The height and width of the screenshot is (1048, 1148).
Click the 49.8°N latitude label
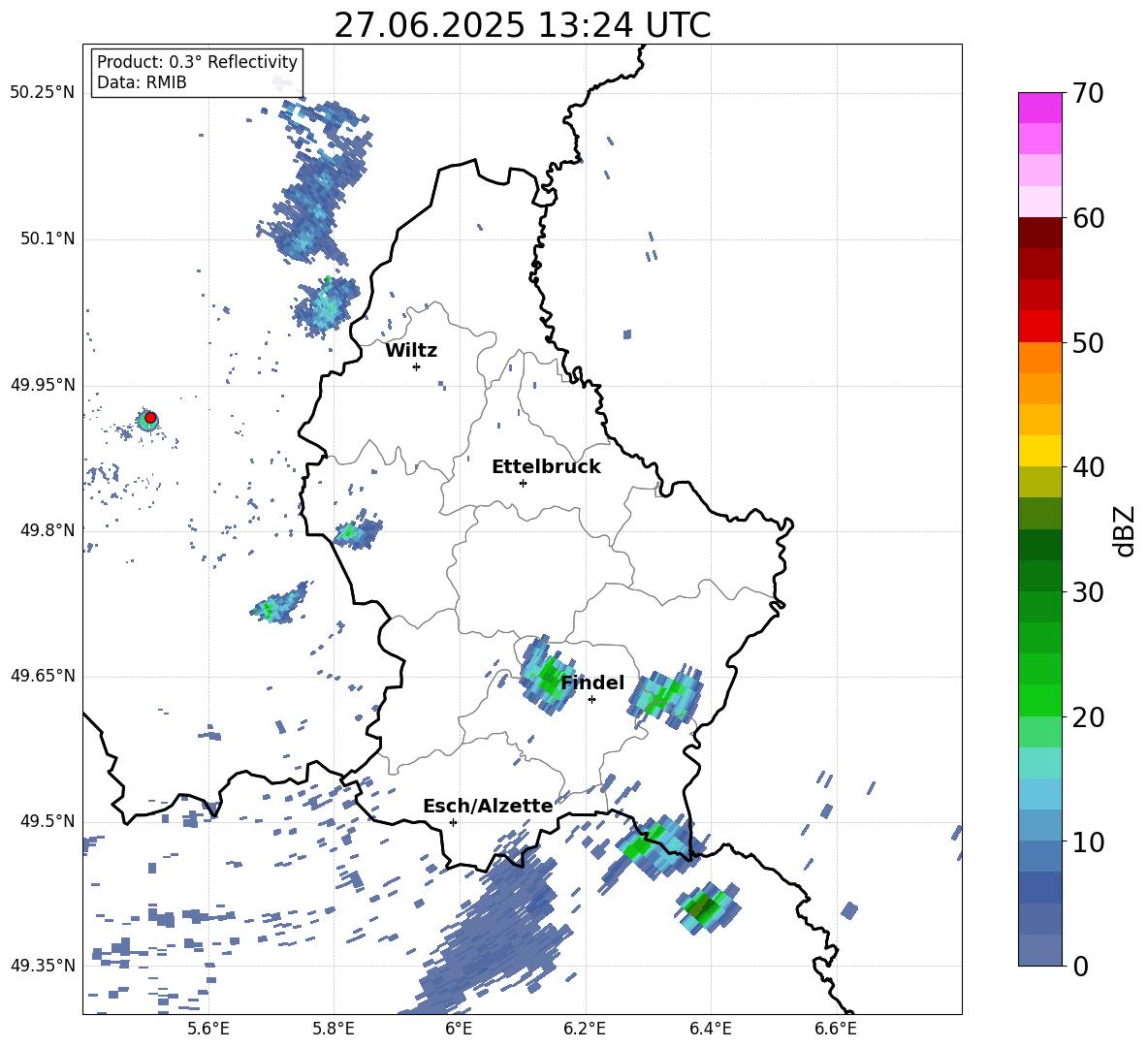pos(48,530)
